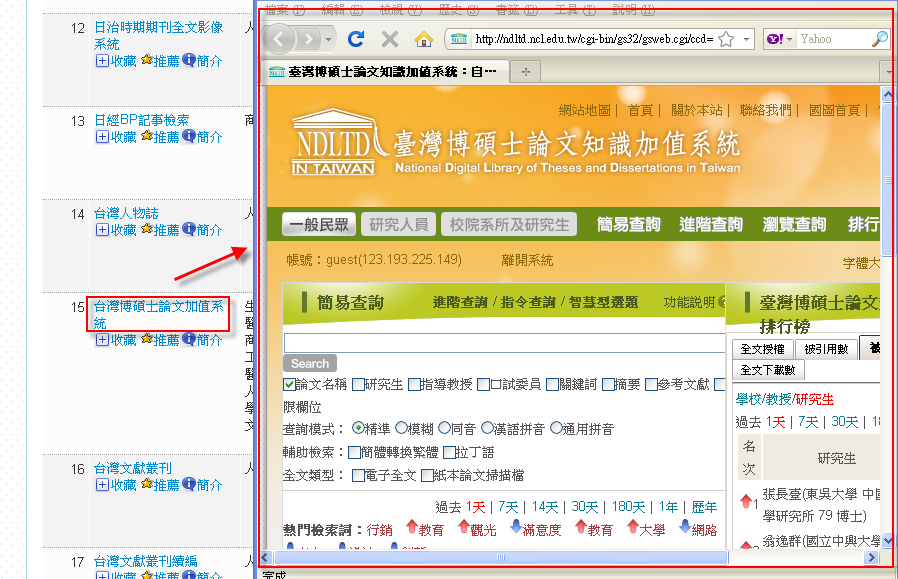Check the 研究生 field checkbox
898x579 pixels.
[359, 384]
